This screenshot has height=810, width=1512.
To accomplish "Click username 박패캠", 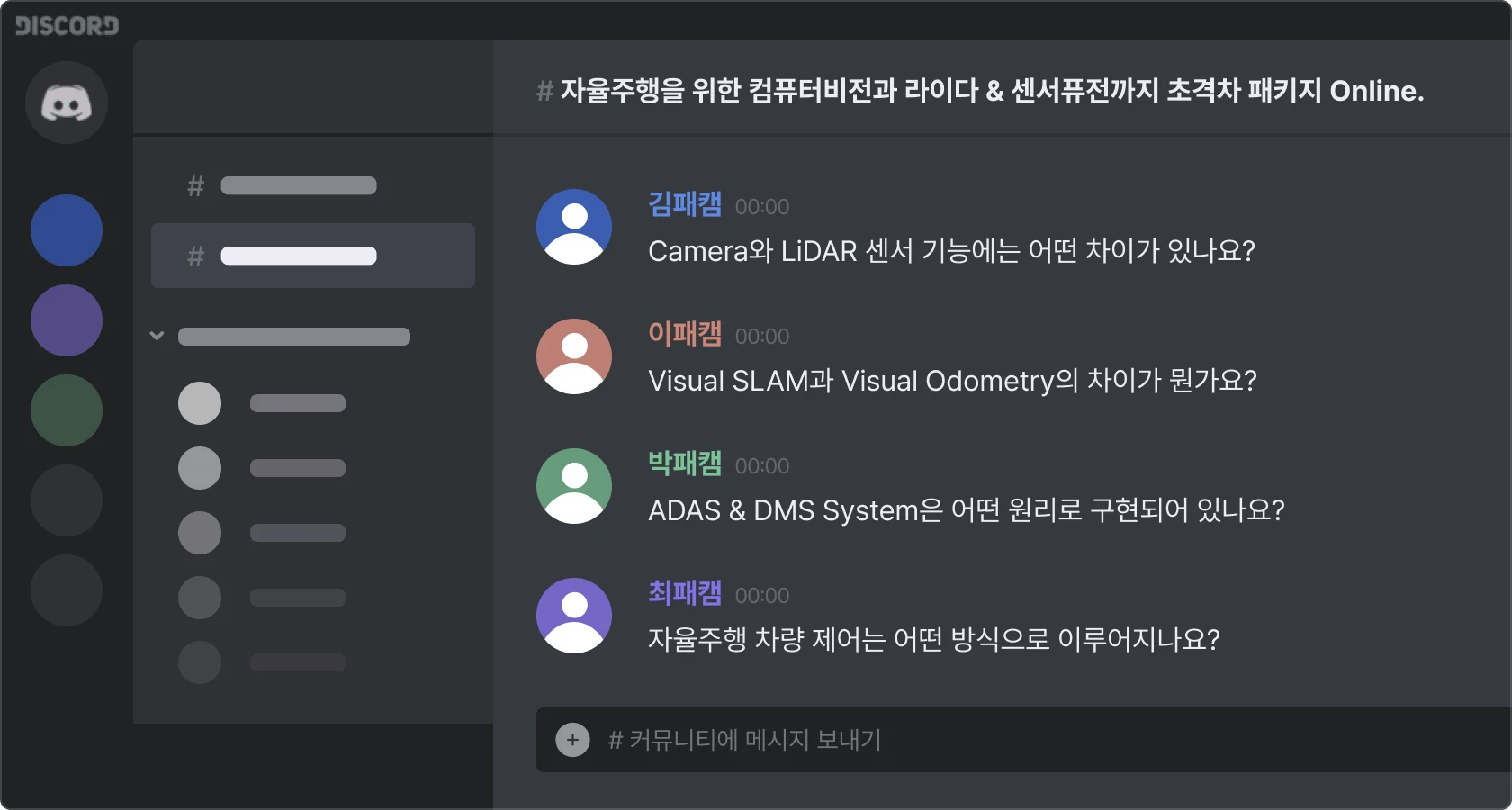I will (x=685, y=463).
